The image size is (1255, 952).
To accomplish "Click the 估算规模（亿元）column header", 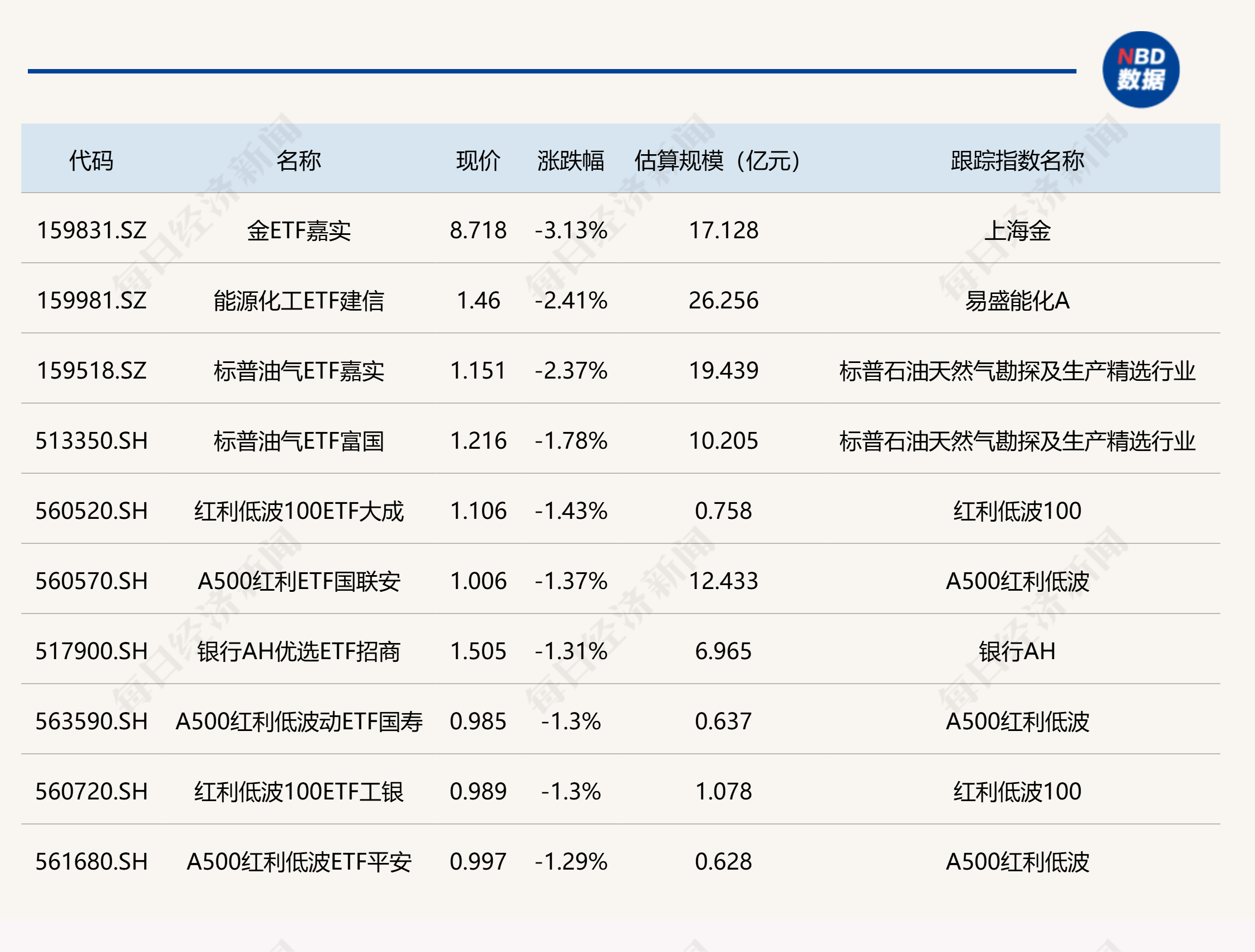I will coord(718,160).
